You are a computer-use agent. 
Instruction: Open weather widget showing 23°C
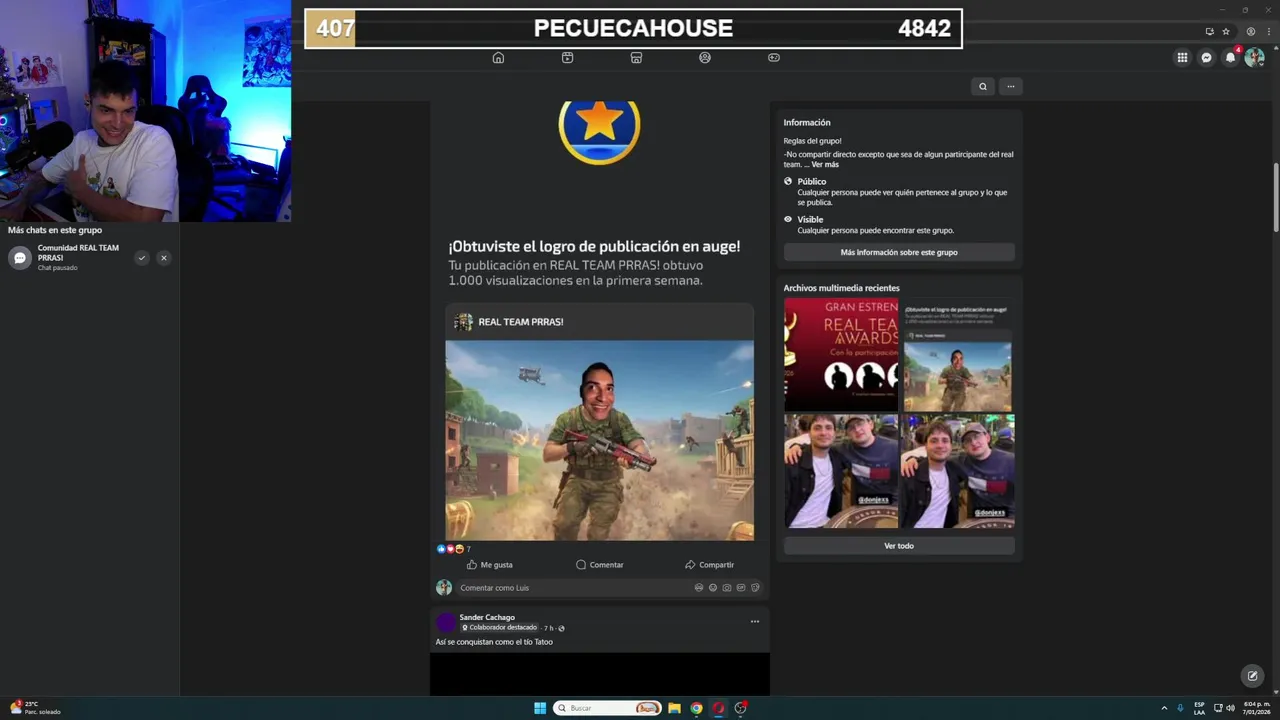click(36, 708)
